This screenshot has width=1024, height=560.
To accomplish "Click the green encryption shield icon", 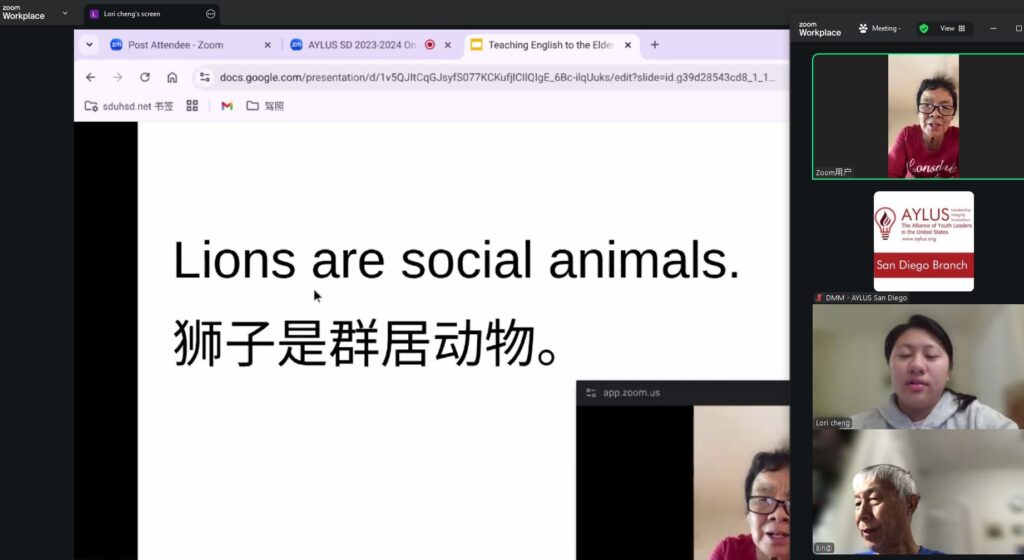I will [x=924, y=29].
